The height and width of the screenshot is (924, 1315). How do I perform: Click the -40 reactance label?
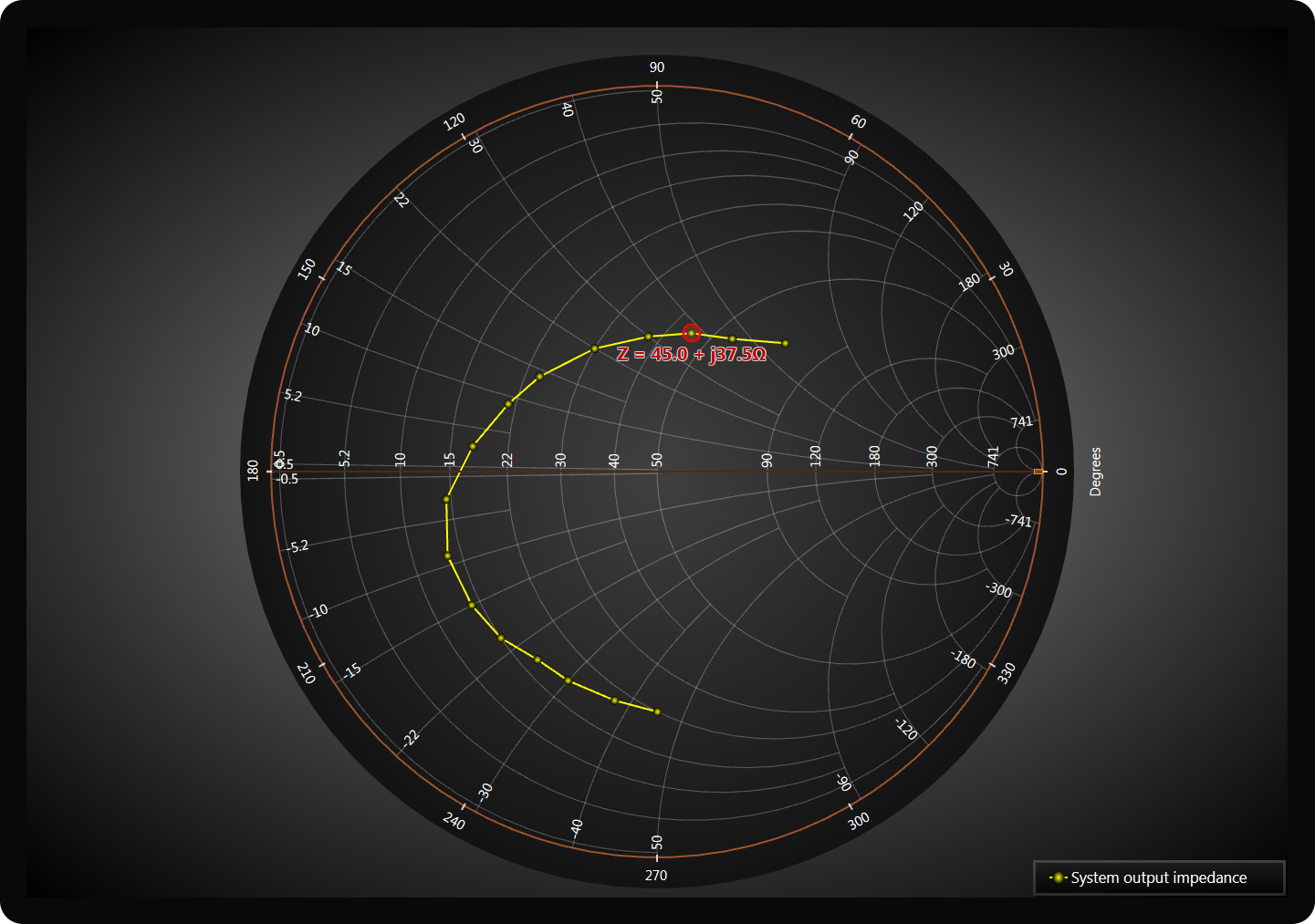pyautogui.click(x=576, y=827)
